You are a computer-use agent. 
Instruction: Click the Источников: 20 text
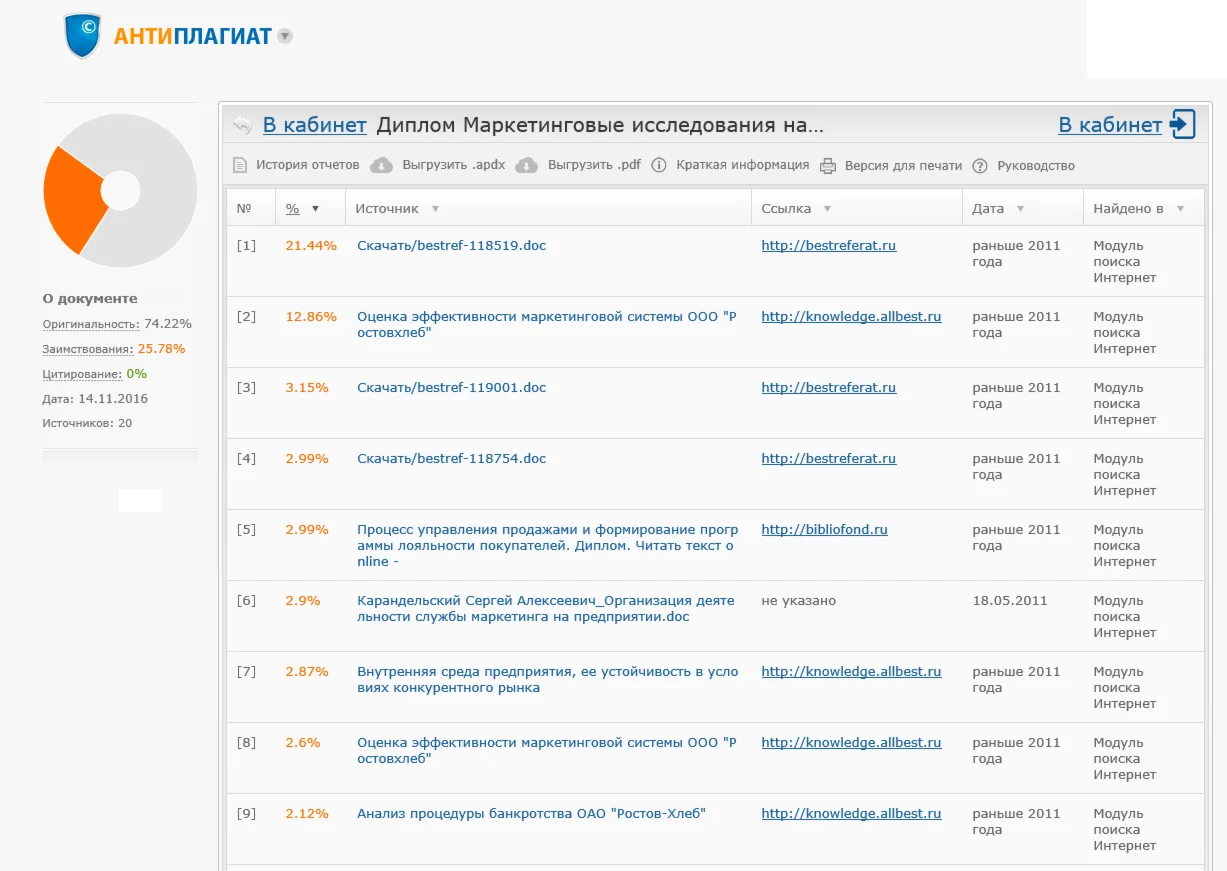coord(87,423)
